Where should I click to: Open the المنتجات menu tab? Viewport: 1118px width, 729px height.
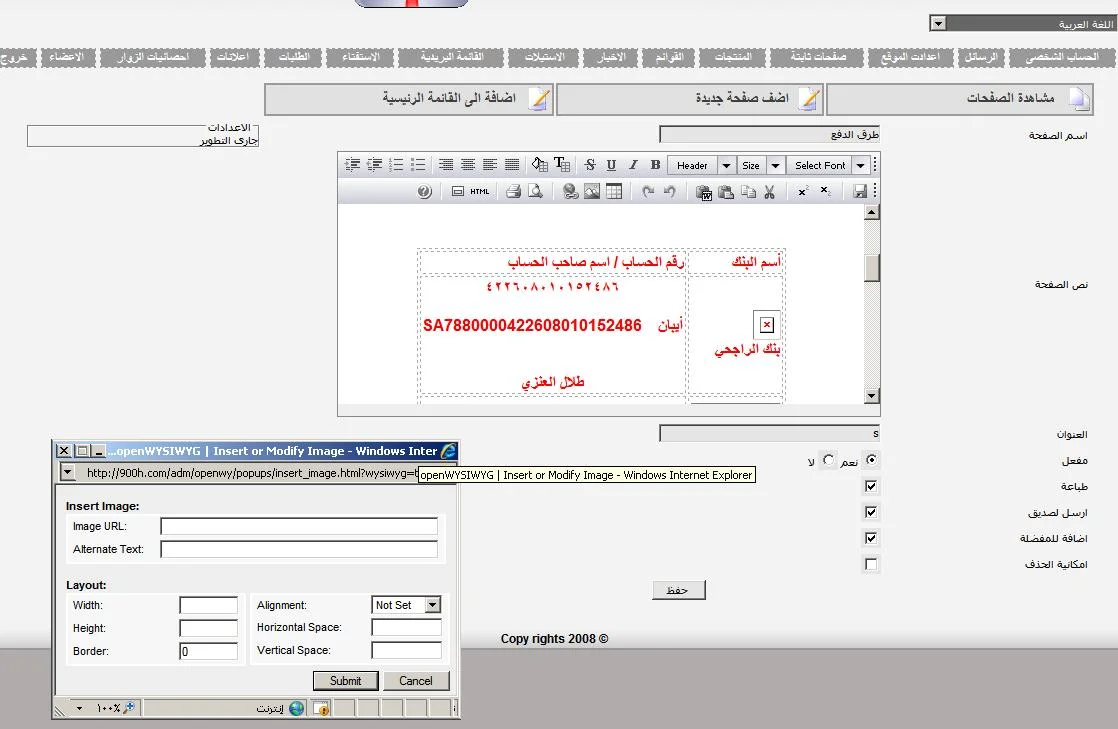tap(732, 58)
